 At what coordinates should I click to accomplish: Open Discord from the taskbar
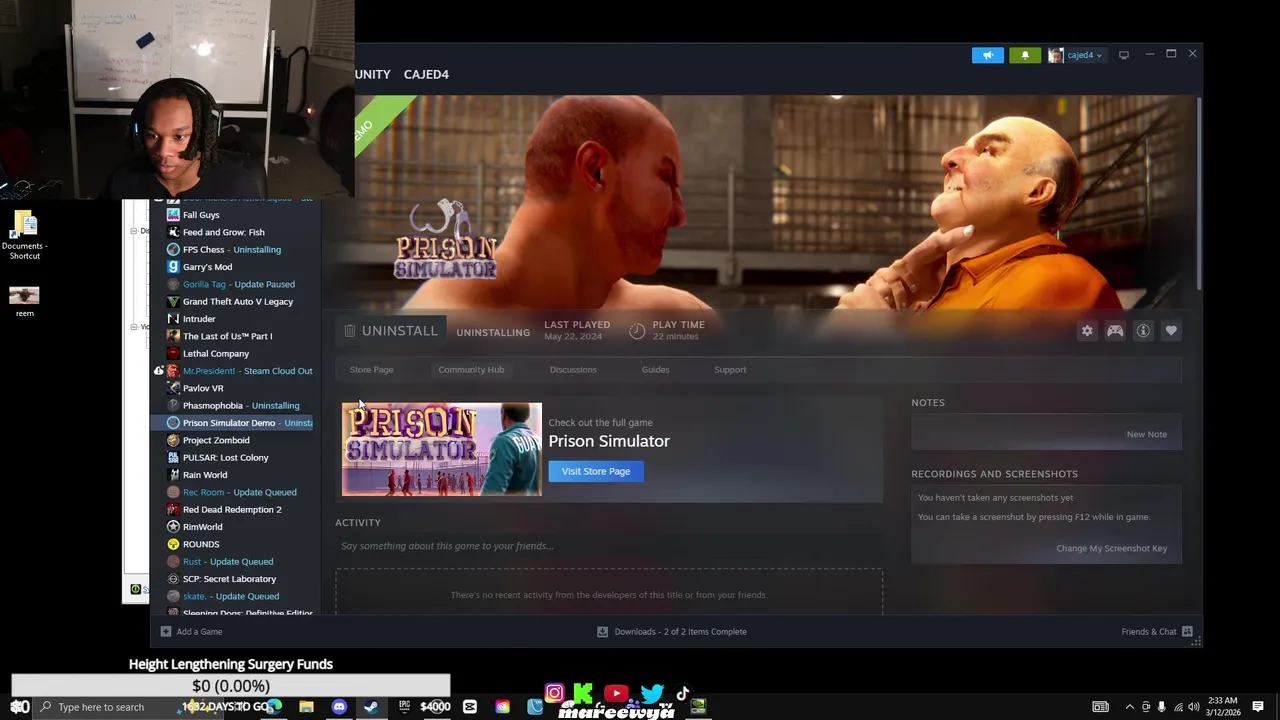338,707
